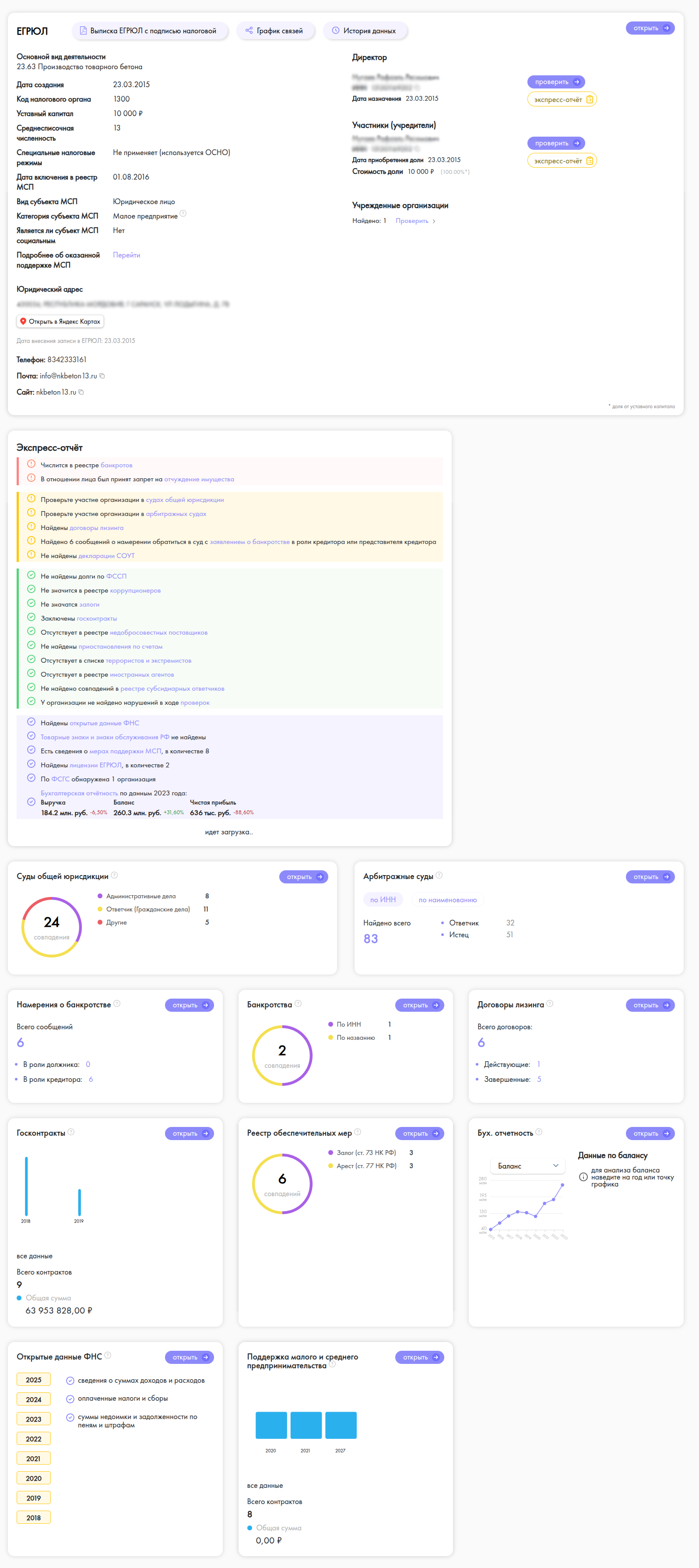This screenshot has height=1568, width=699.
Task: Click the clipboard icon on the director's экспресс-отчёт
Action: tap(590, 99)
